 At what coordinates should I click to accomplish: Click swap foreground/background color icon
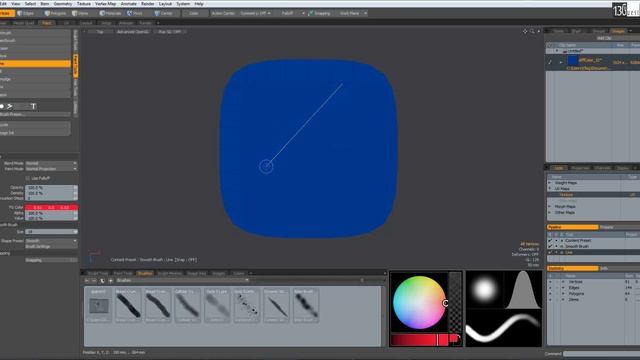458,338
